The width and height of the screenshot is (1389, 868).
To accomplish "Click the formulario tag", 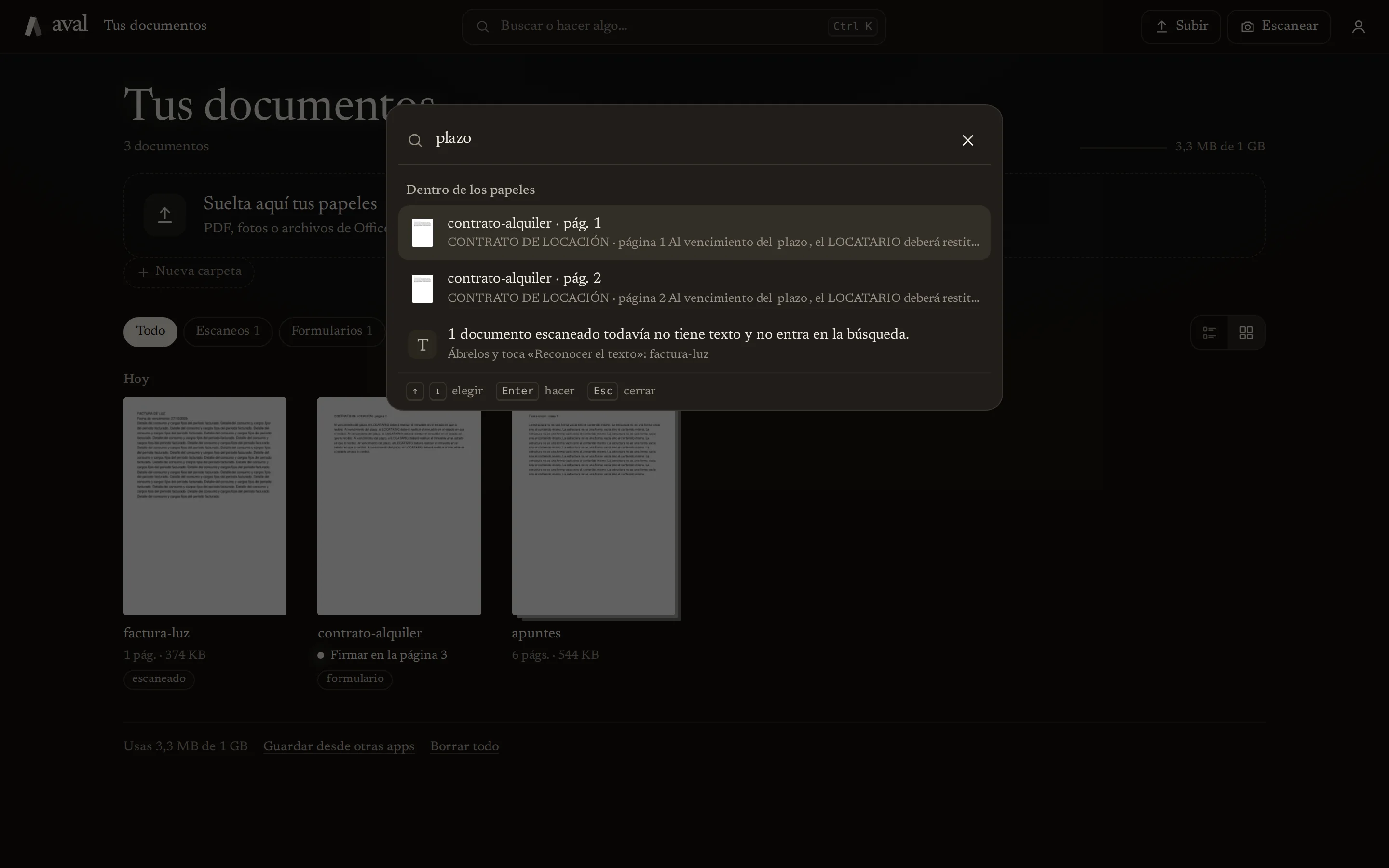I will 354,679.
